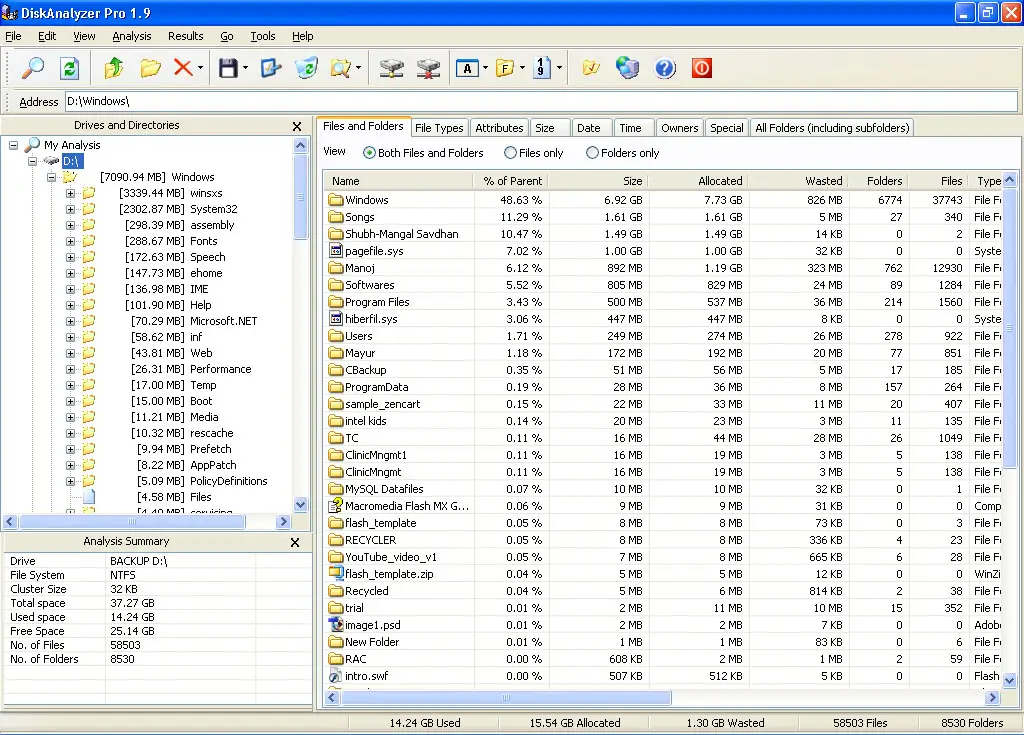Screen dimensions: 1024x735
Task: Open the Analysis menu
Action: (x=131, y=36)
